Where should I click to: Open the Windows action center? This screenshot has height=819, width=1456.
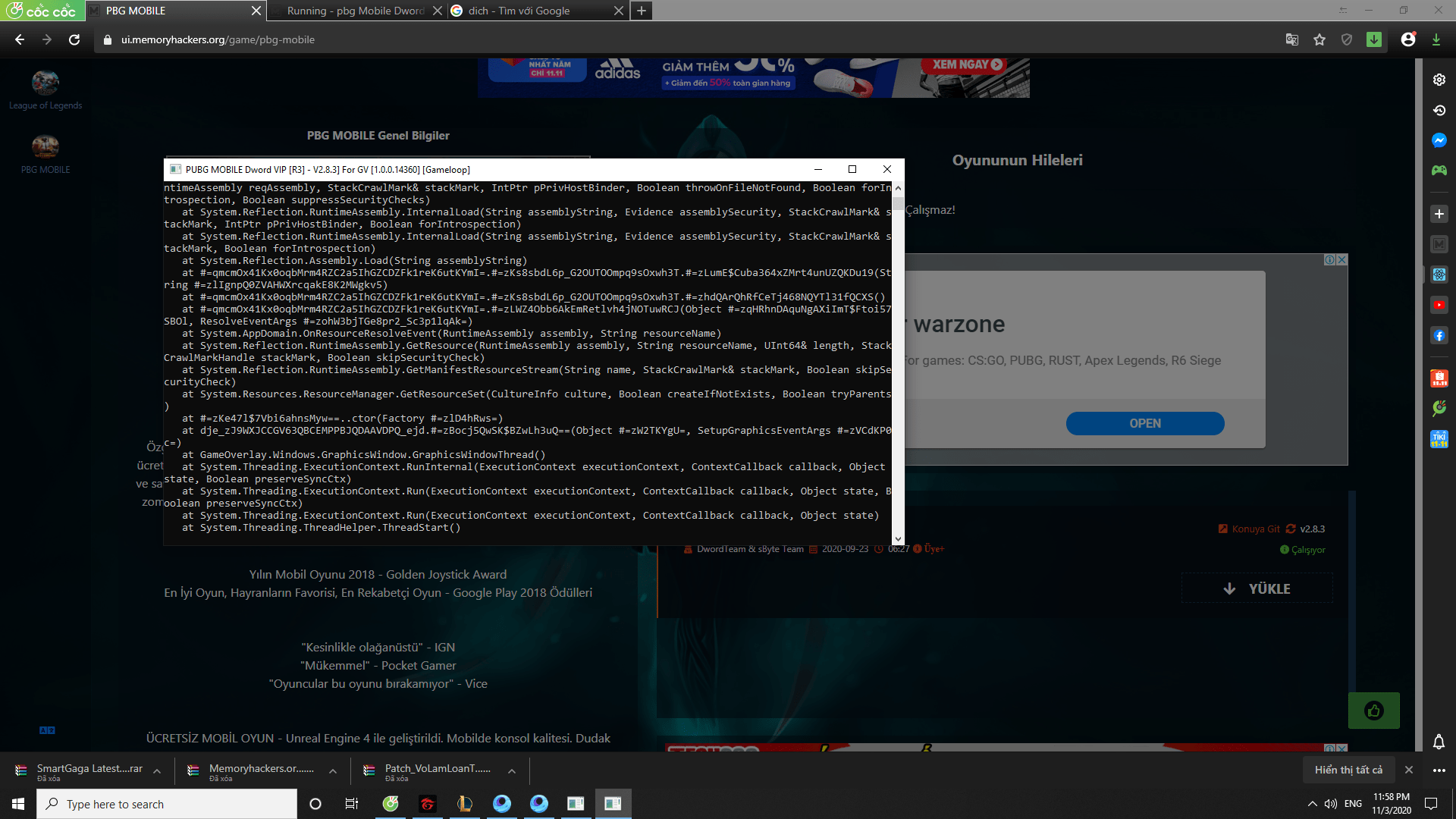coord(1431,804)
